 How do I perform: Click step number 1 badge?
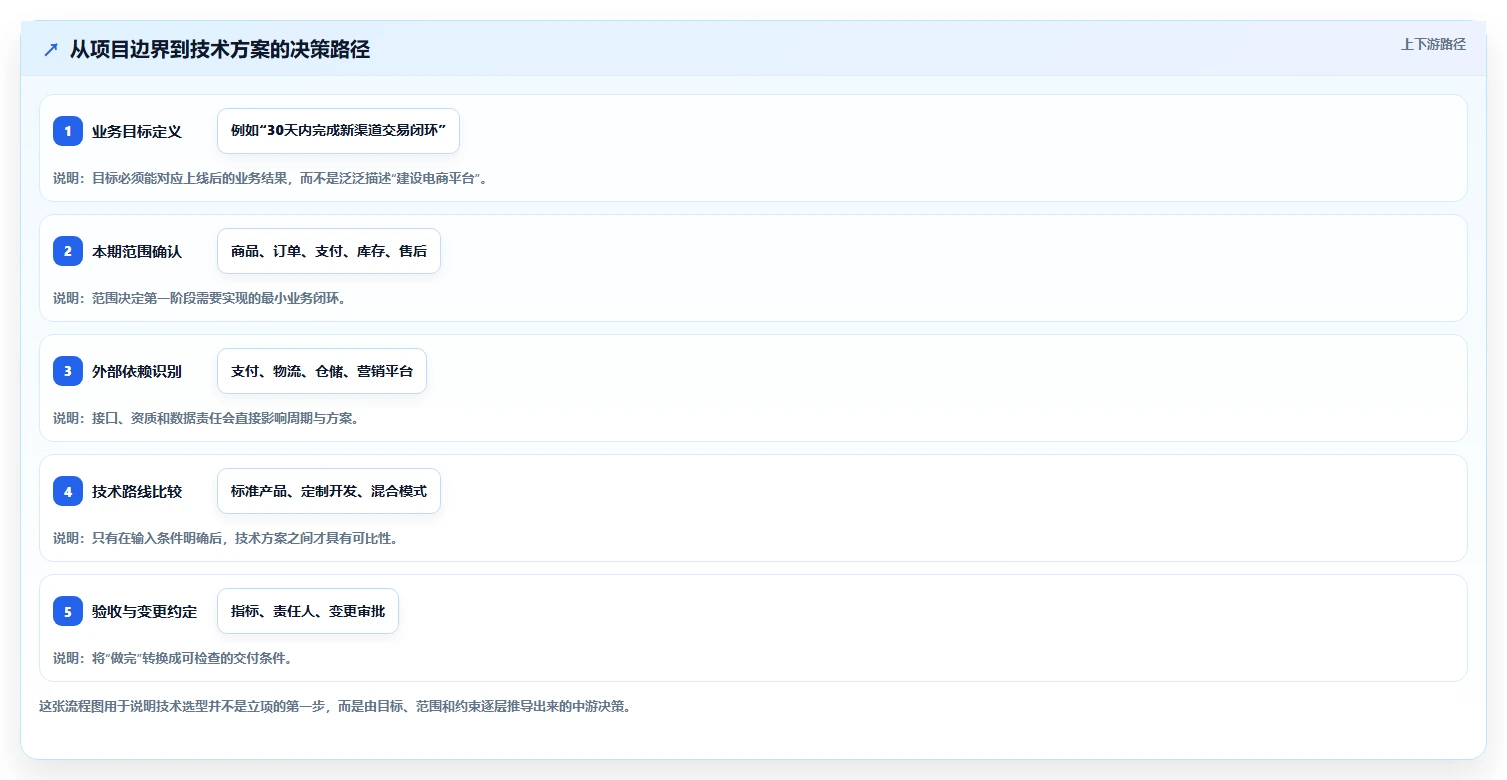click(x=68, y=131)
